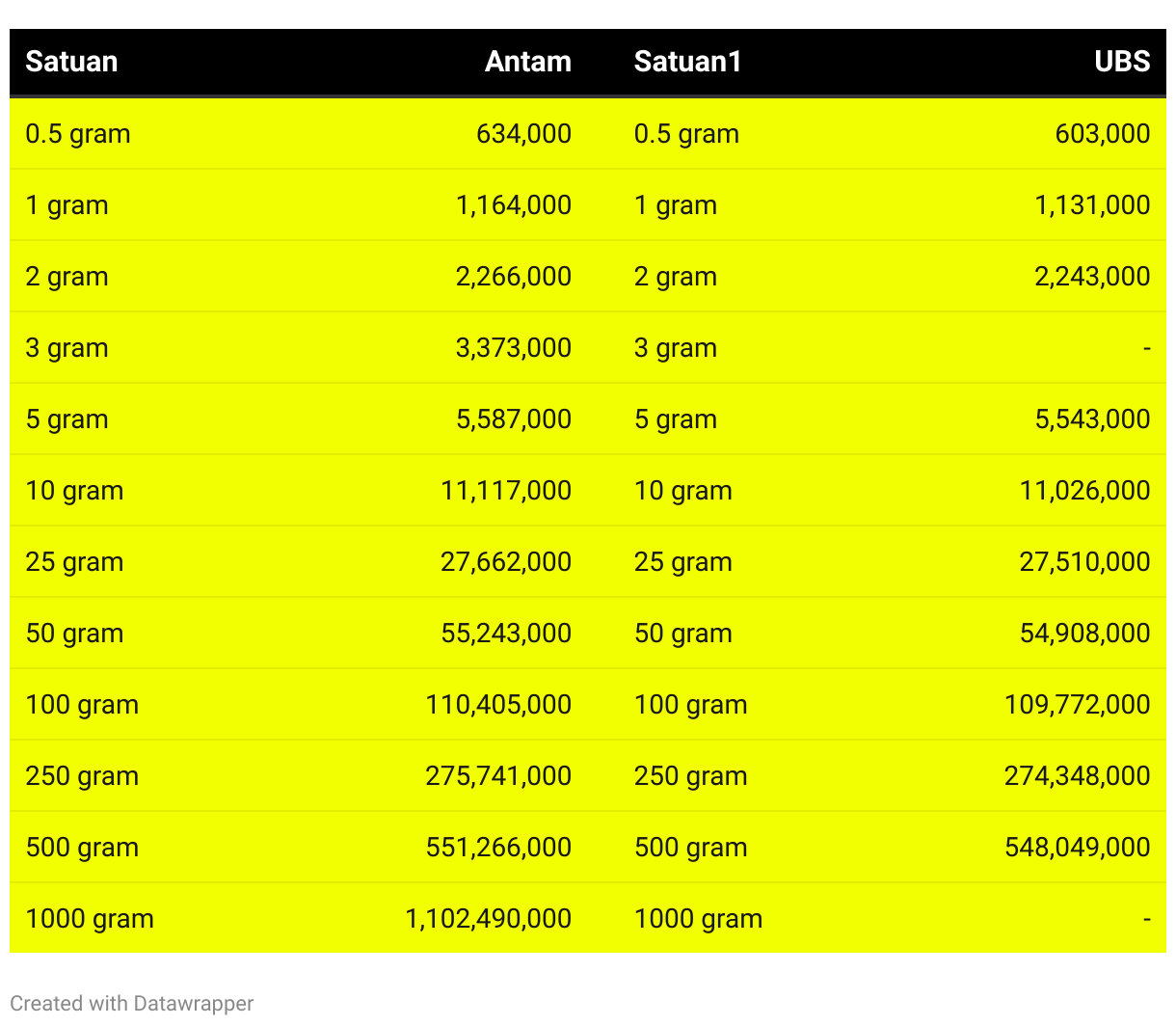The height and width of the screenshot is (1026, 1176).
Task: Select the Antam price 110,405,000
Action: [x=498, y=705]
